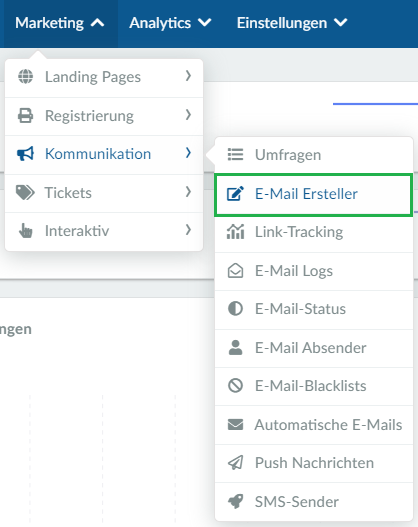Click the printer icon next to Registrierung
The image size is (418, 527).
[26, 115]
